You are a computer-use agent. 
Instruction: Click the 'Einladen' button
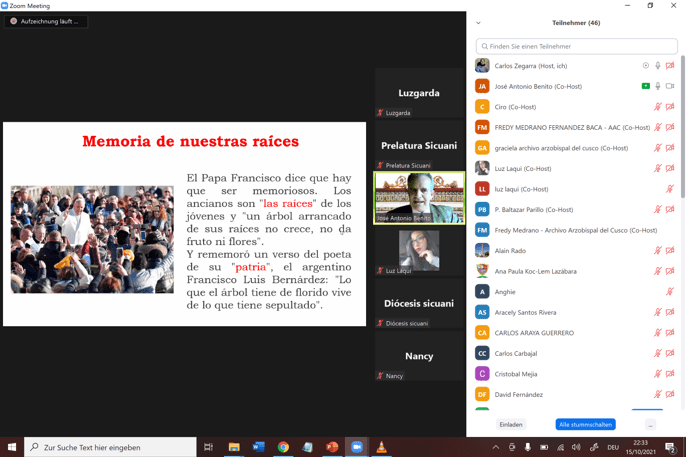(x=511, y=425)
